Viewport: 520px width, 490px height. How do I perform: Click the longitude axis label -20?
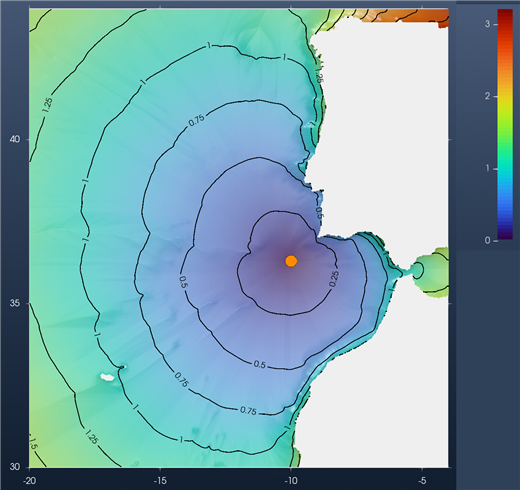pyautogui.click(x=29, y=481)
